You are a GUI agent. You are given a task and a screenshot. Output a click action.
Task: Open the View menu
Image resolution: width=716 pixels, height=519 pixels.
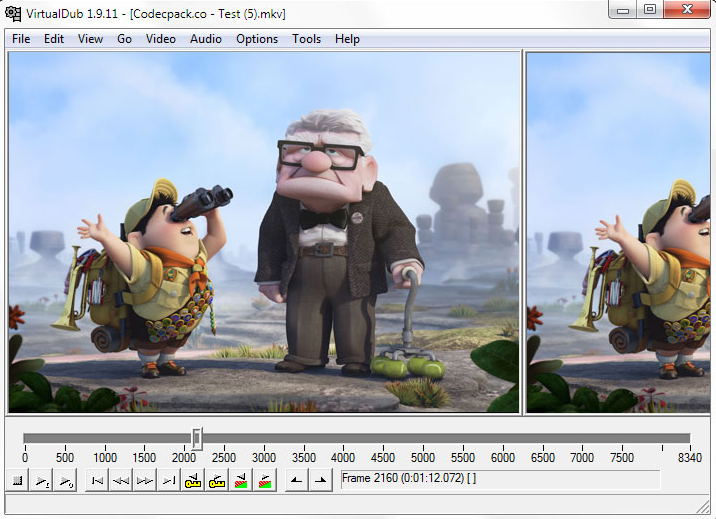(90, 39)
